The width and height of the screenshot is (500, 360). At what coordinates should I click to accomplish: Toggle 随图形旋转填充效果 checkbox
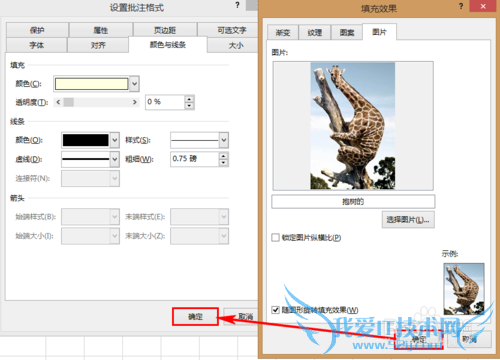point(275,310)
